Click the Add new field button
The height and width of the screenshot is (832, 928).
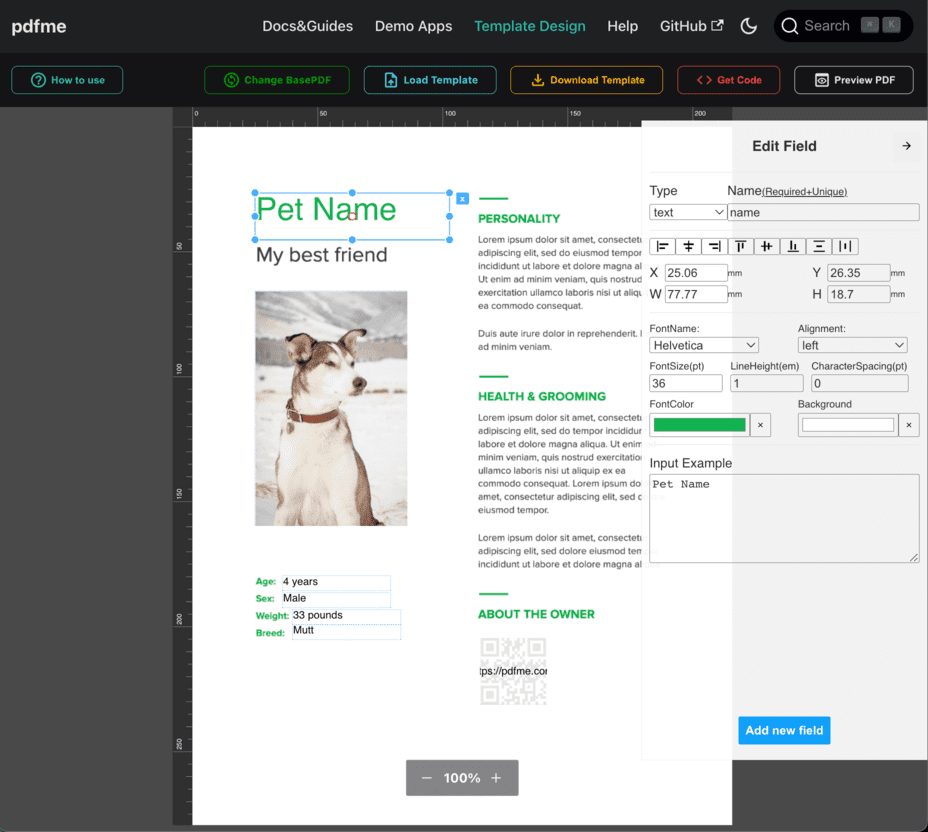click(x=784, y=730)
